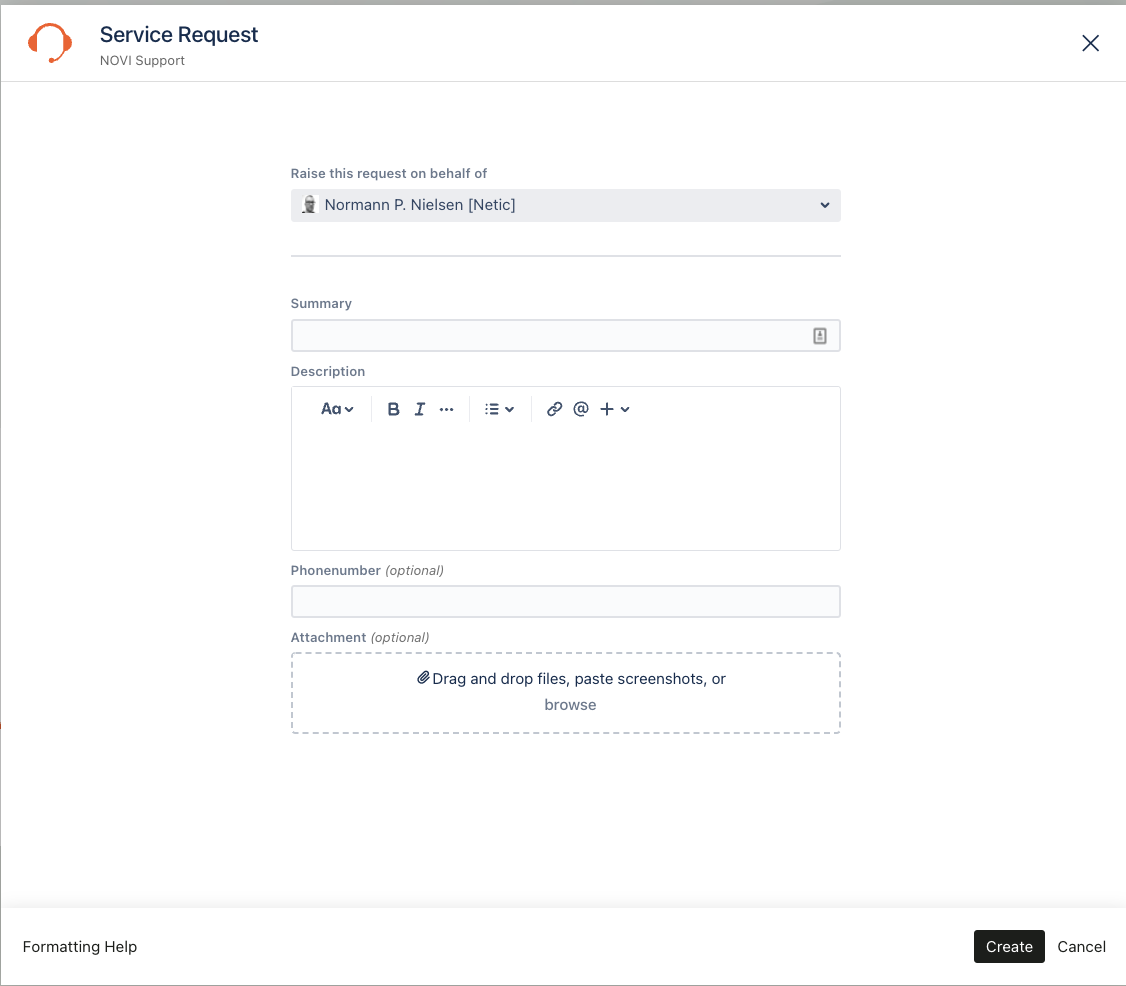Click the browse link for attachments
This screenshot has width=1126, height=986.
[x=570, y=704]
